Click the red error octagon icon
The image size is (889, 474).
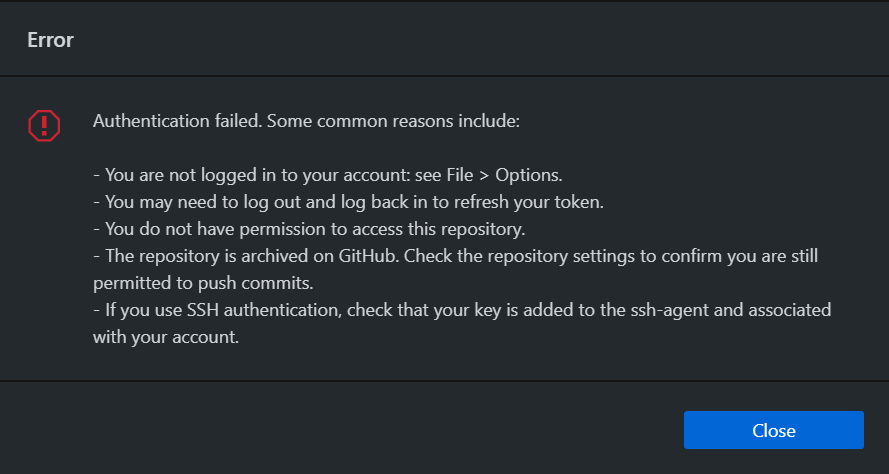tap(44, 125)
